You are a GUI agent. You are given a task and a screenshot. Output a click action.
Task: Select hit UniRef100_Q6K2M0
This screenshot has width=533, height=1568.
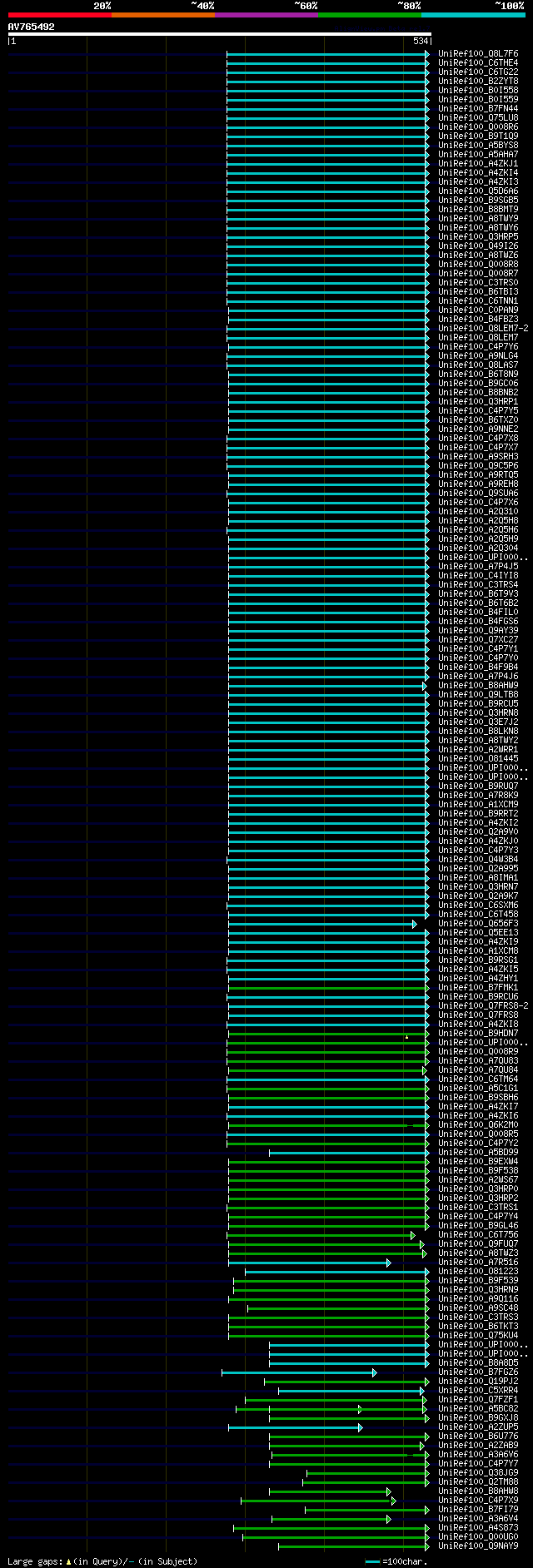click(x=478, y=1125)
